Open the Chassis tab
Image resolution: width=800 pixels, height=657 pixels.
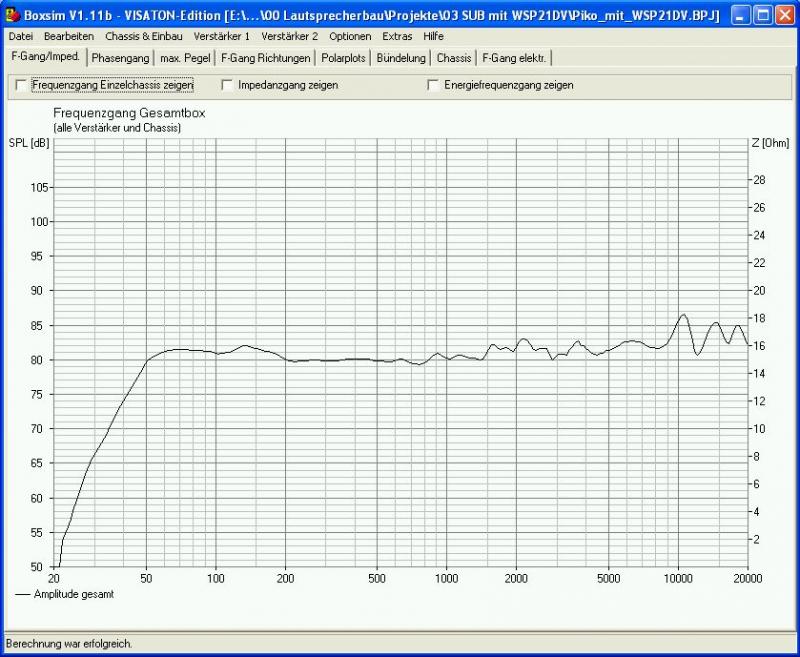454,58
